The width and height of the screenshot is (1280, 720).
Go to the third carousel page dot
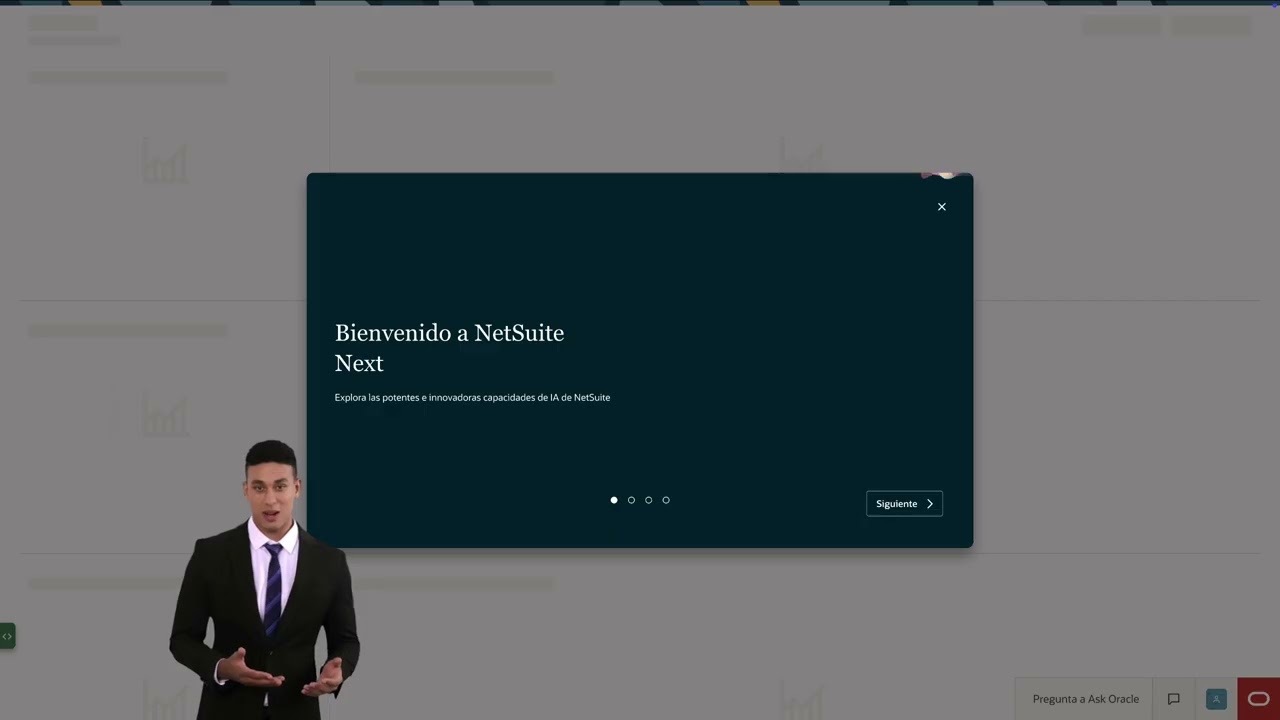[648, 500]
